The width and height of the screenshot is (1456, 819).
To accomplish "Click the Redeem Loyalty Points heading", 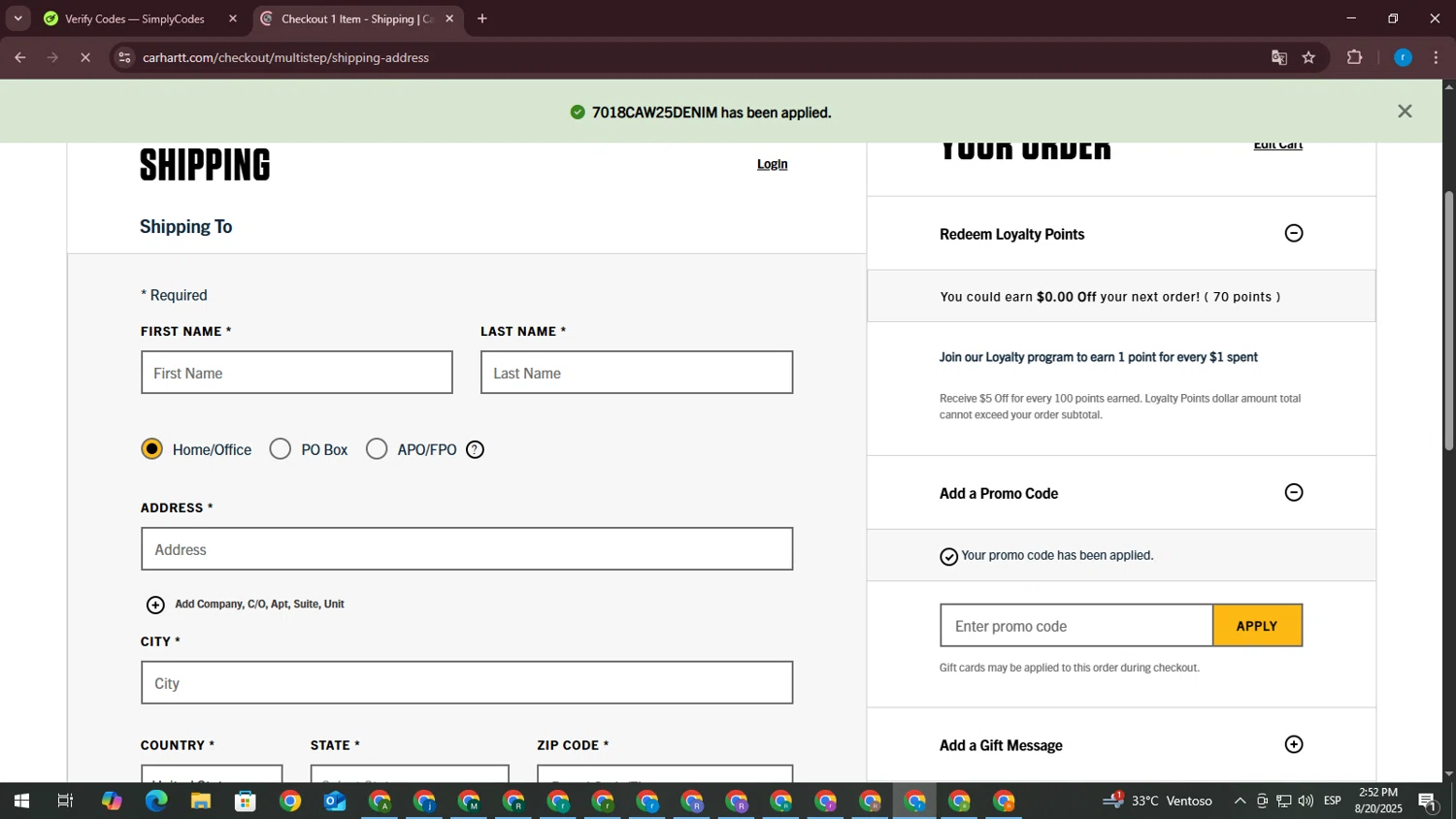I will point(1012,234).
